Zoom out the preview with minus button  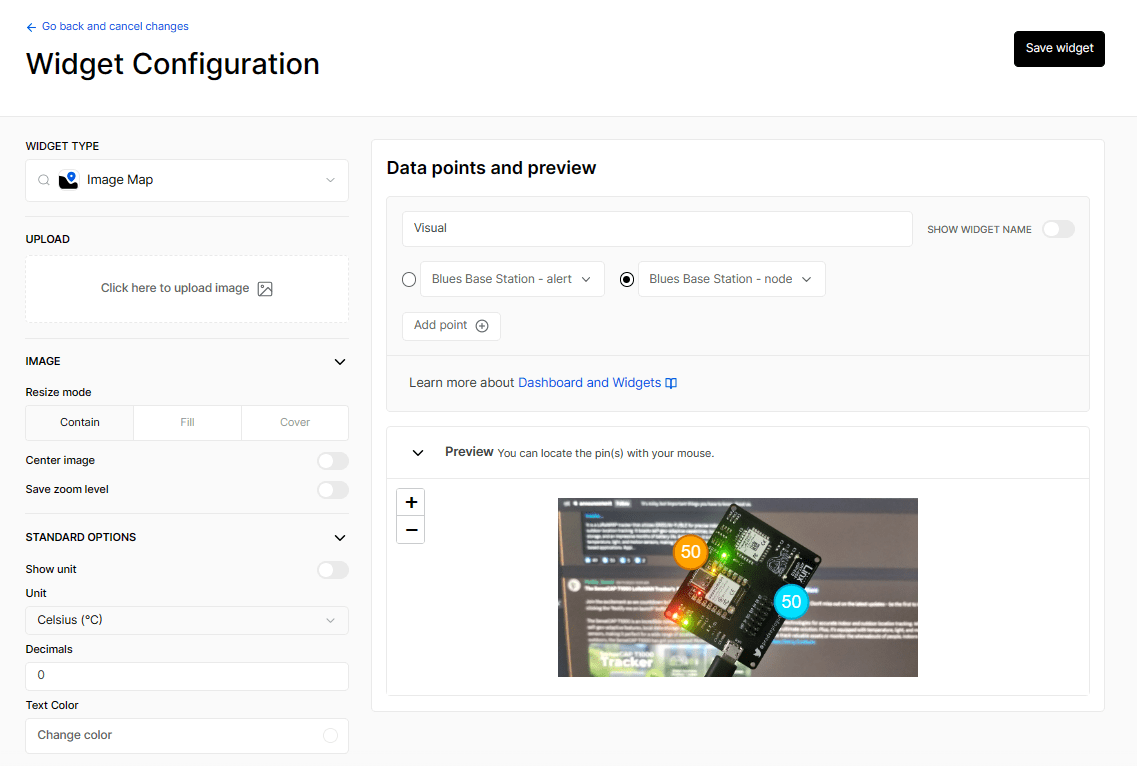[x=411, y=530]
